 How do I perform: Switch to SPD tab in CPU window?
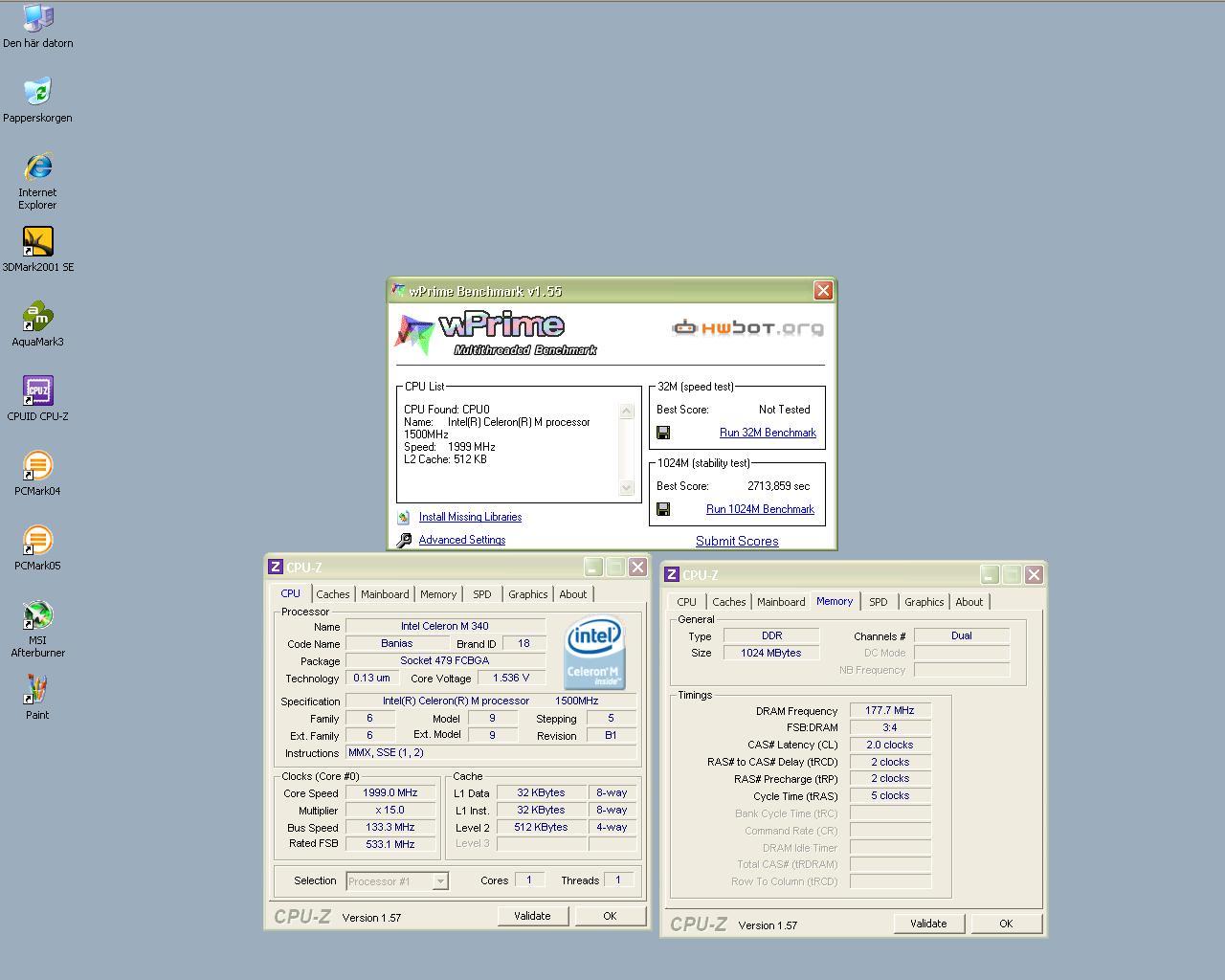(482, 594)
